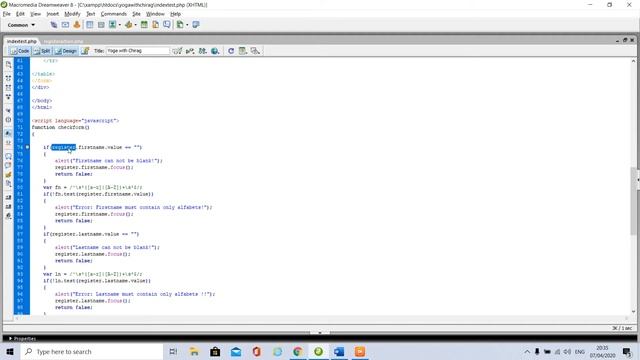Open the Modify menu
The width and height of the screenshot is (640, 360).
[72, 14]
